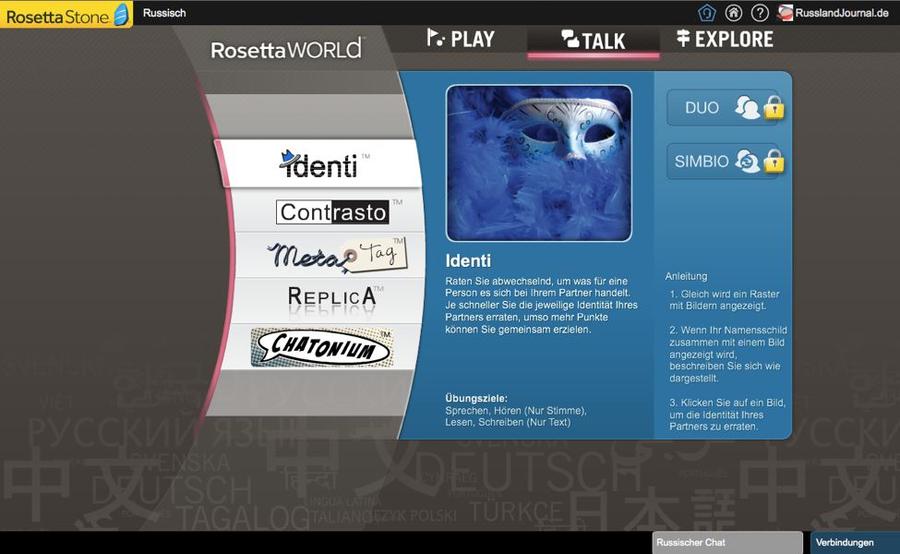Switch to the EXPLORE tab
The width and height of the screenshot is (900, 554).
click(x=725, y=39)
